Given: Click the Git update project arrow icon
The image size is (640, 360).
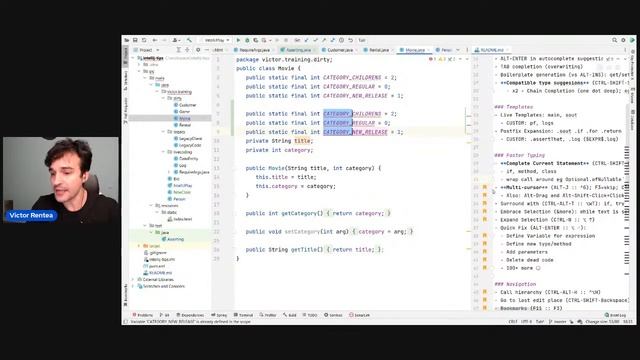Looking at the screenshot, I should coord(307,40).
